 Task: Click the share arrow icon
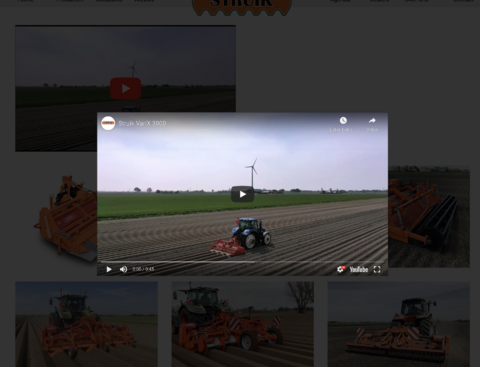coord(372,120)
